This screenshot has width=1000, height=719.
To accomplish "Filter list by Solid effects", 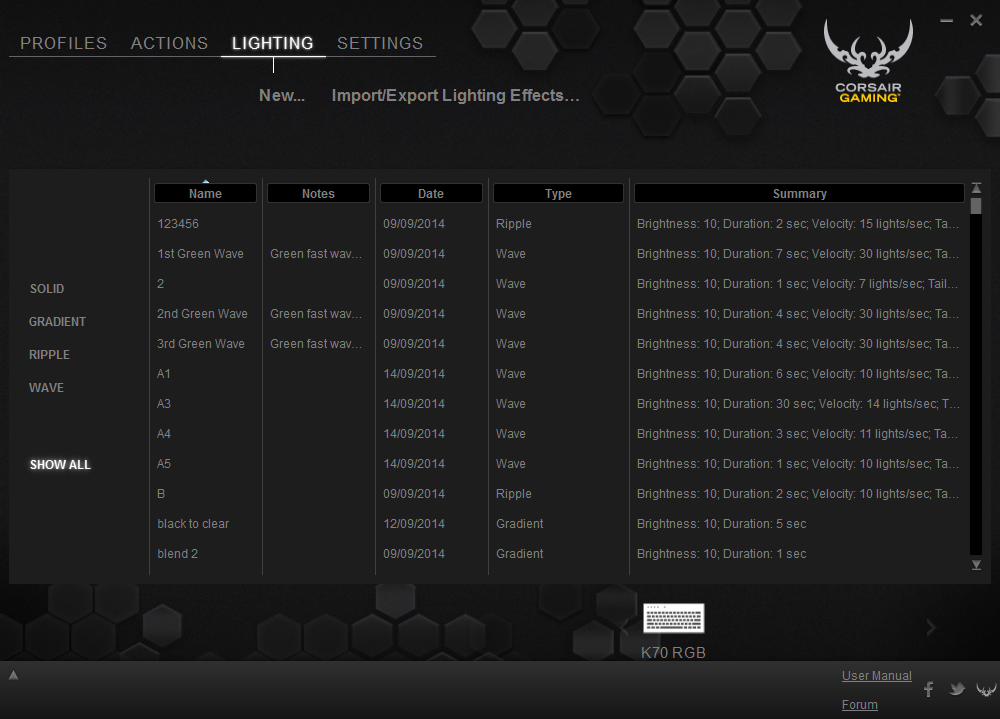I will 47,288.
